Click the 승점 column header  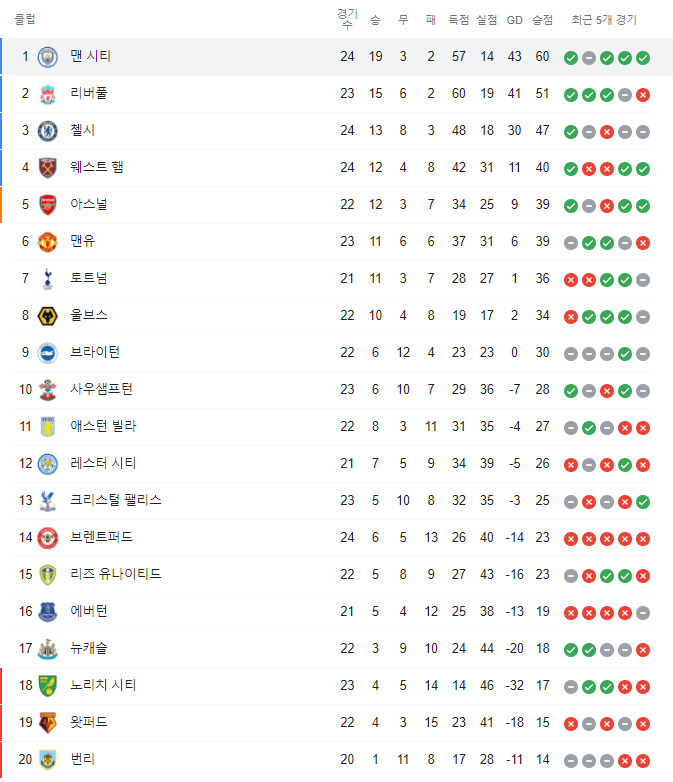(542, 20)
